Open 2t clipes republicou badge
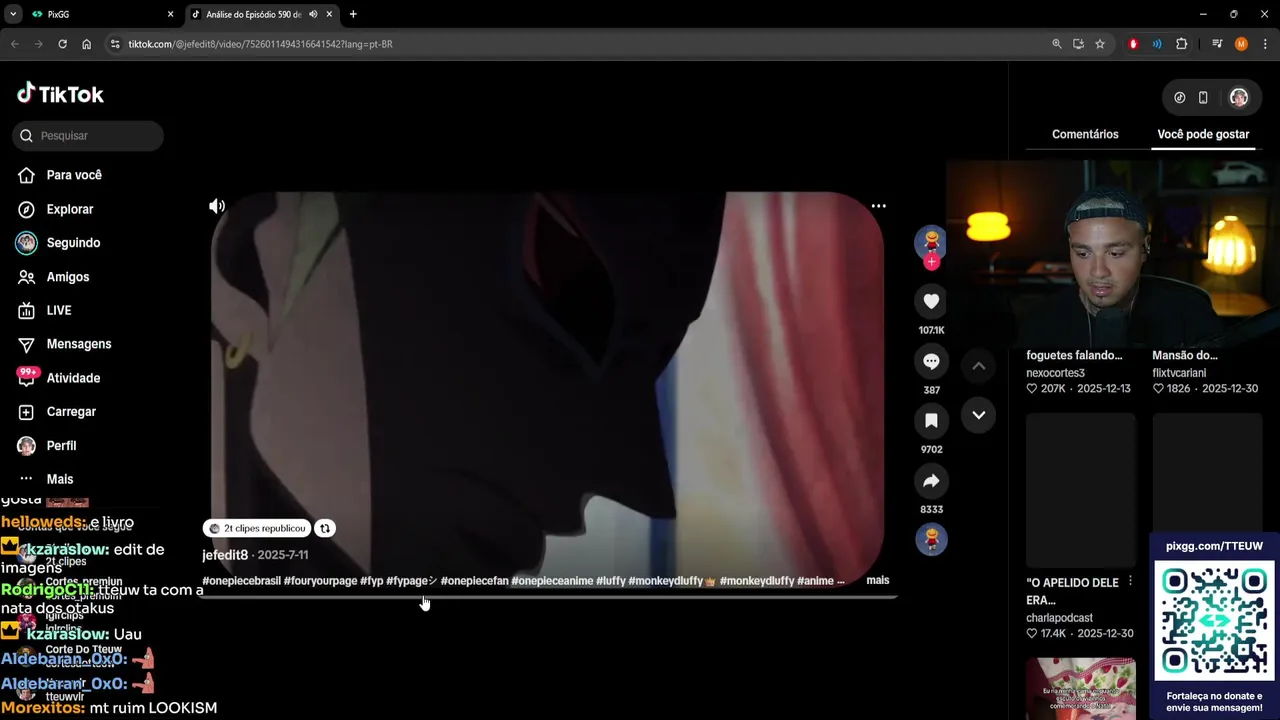Screen dimensions: 1280x720 pyautogui.click(x=258, y=528)
